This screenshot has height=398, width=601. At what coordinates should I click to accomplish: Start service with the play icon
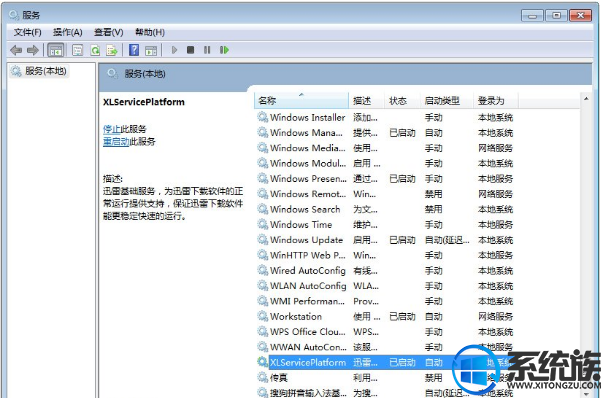[x=174, y=50]
